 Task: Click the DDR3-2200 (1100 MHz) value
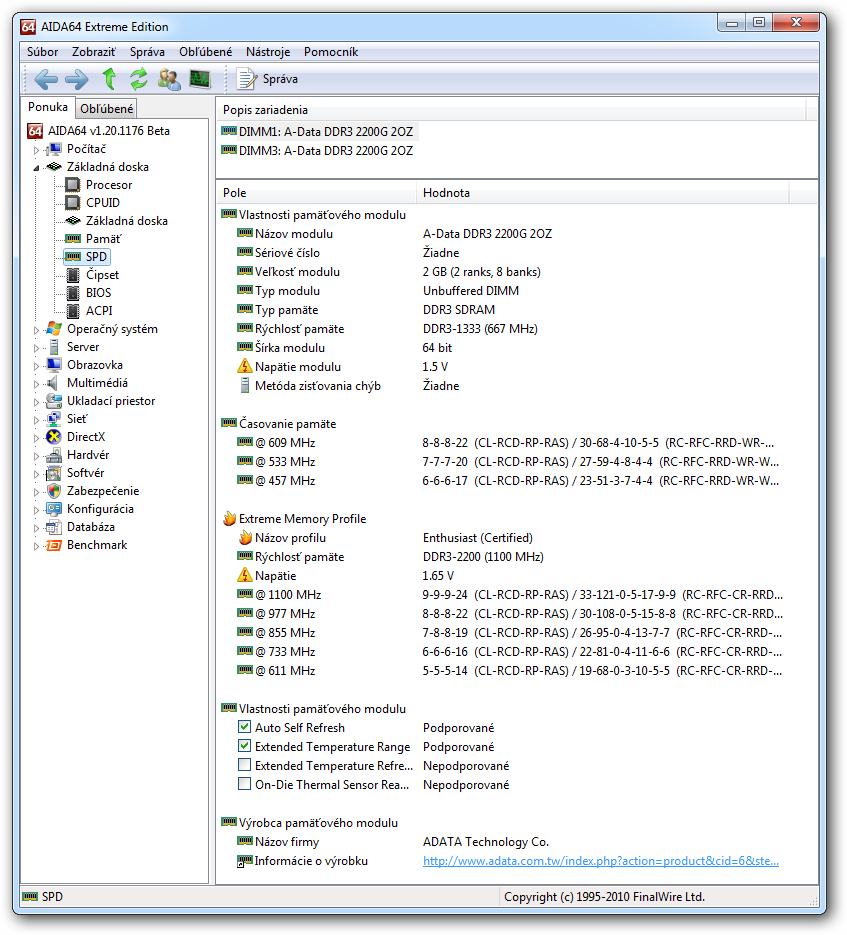pyautogui.click(x=483, y=556)
